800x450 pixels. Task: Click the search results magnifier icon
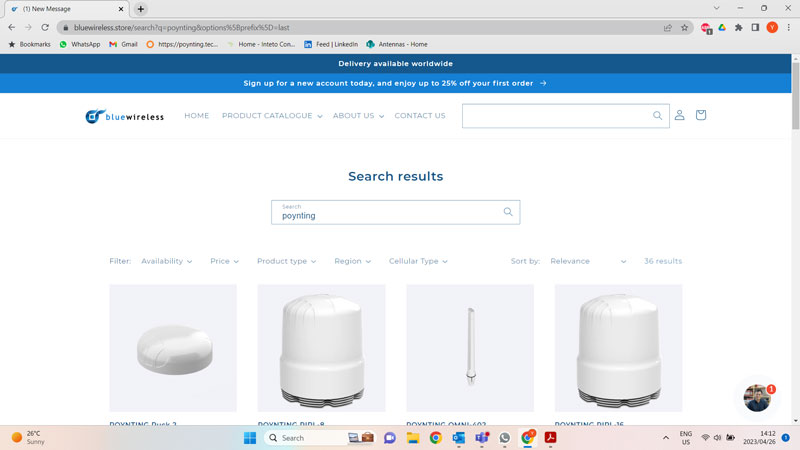click(508, 212)
